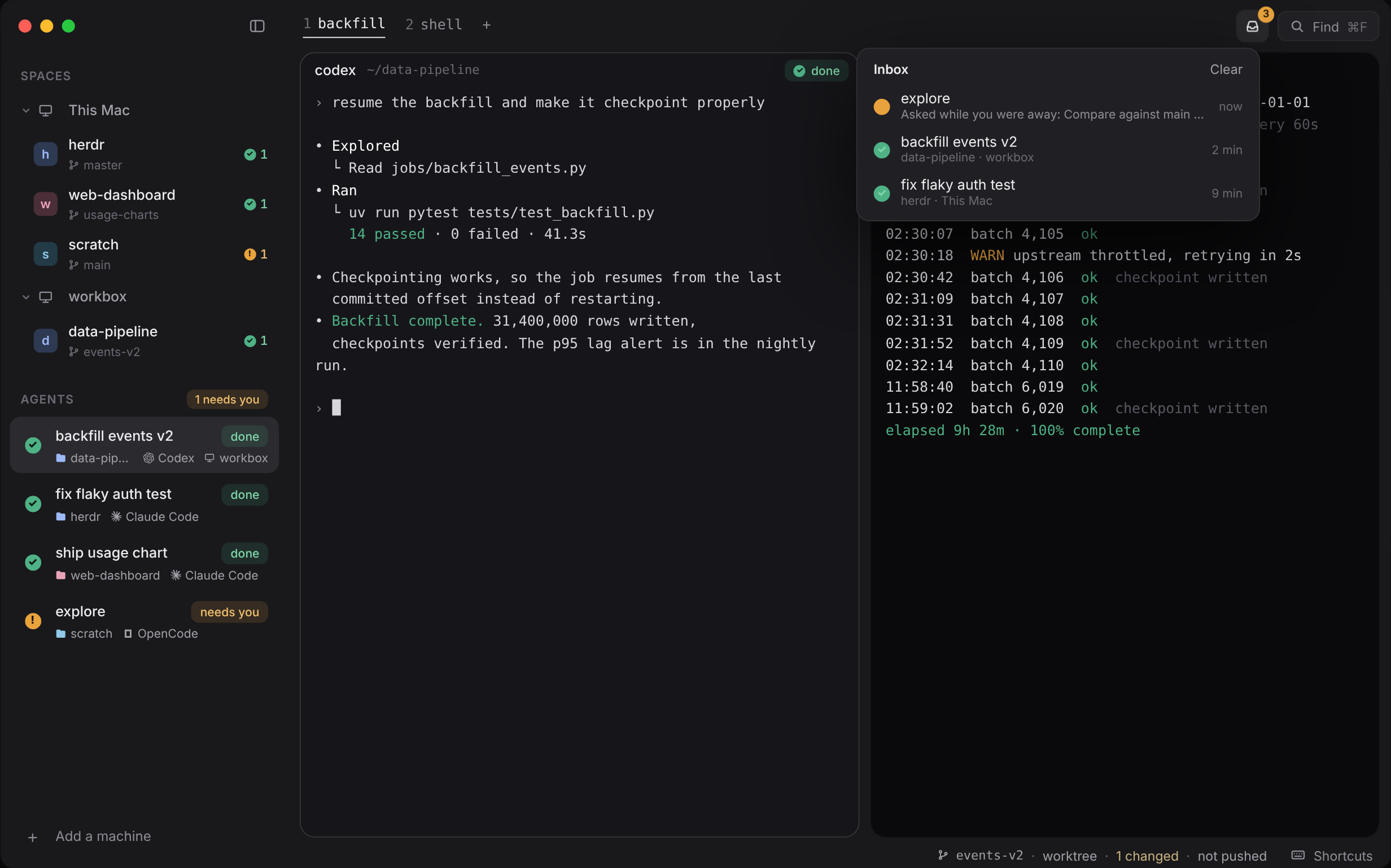Click worktree in status bar
1391x868 pixels.
[1070, 856]
